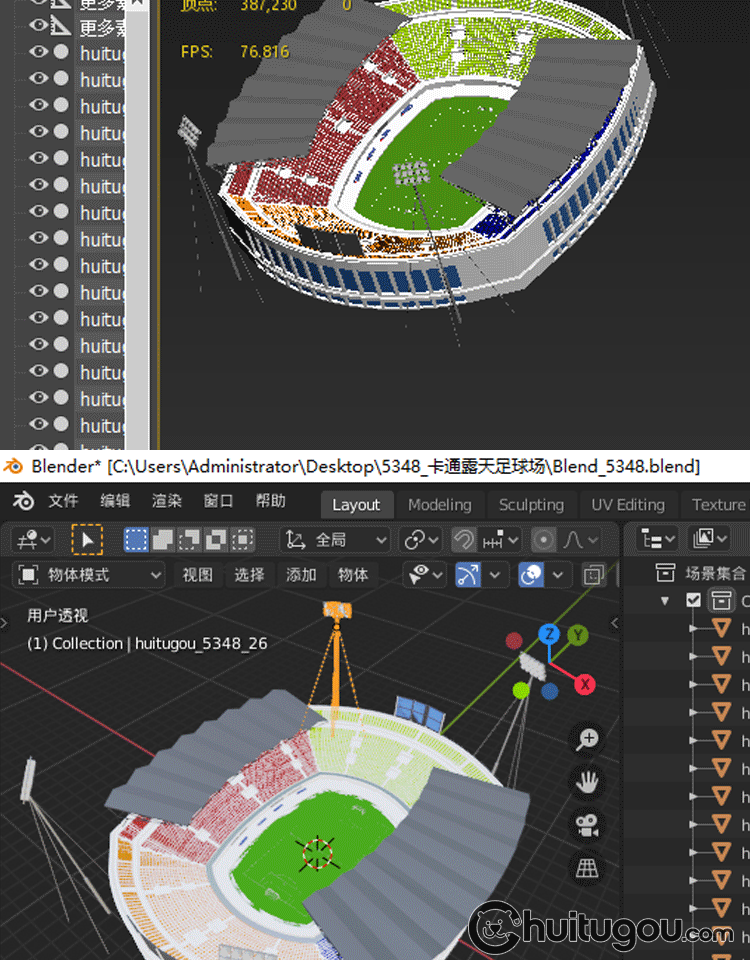The height and width of the screenshot is (960, 750).
Task: Toggle the eye icon in the top outliner row
Action: [x=38, y=25]
